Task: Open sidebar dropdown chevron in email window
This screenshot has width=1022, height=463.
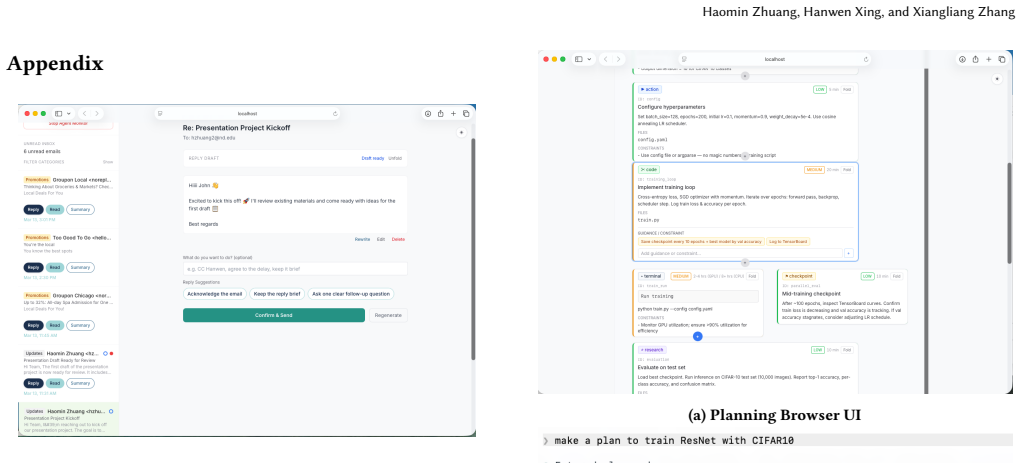Action: point(68,113)
